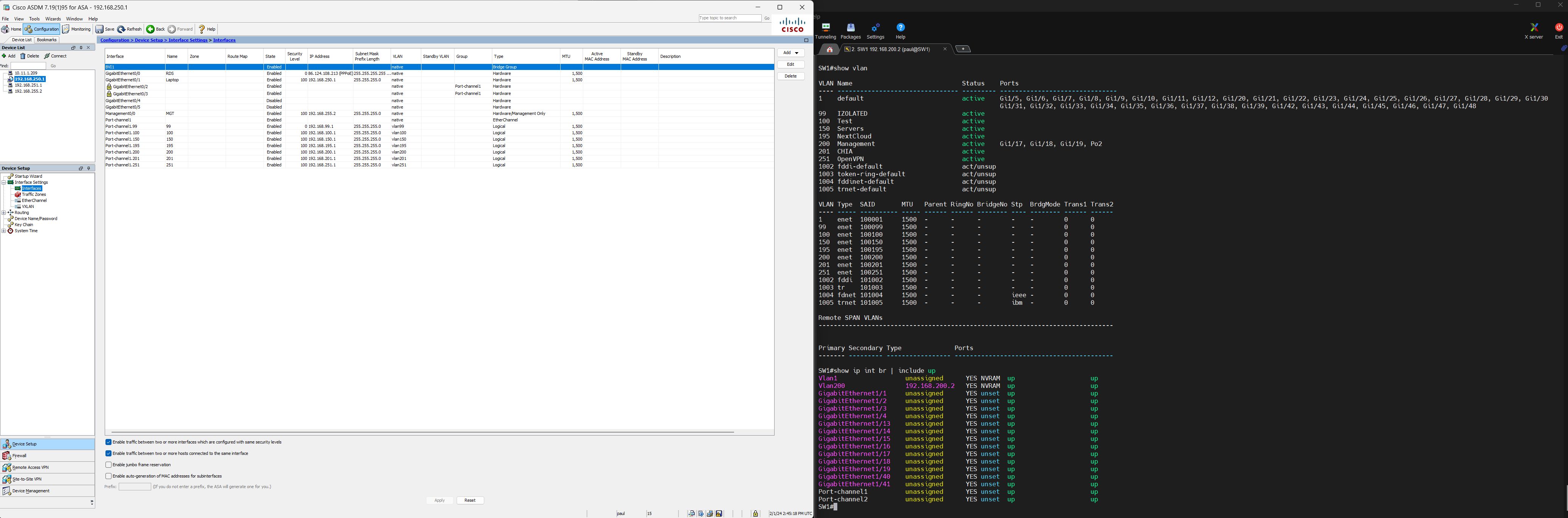Enable auto-generation of MAC addresses for subinterfaces
Viewport: 1568px width, 518px height.
click(x=108, y=476)
